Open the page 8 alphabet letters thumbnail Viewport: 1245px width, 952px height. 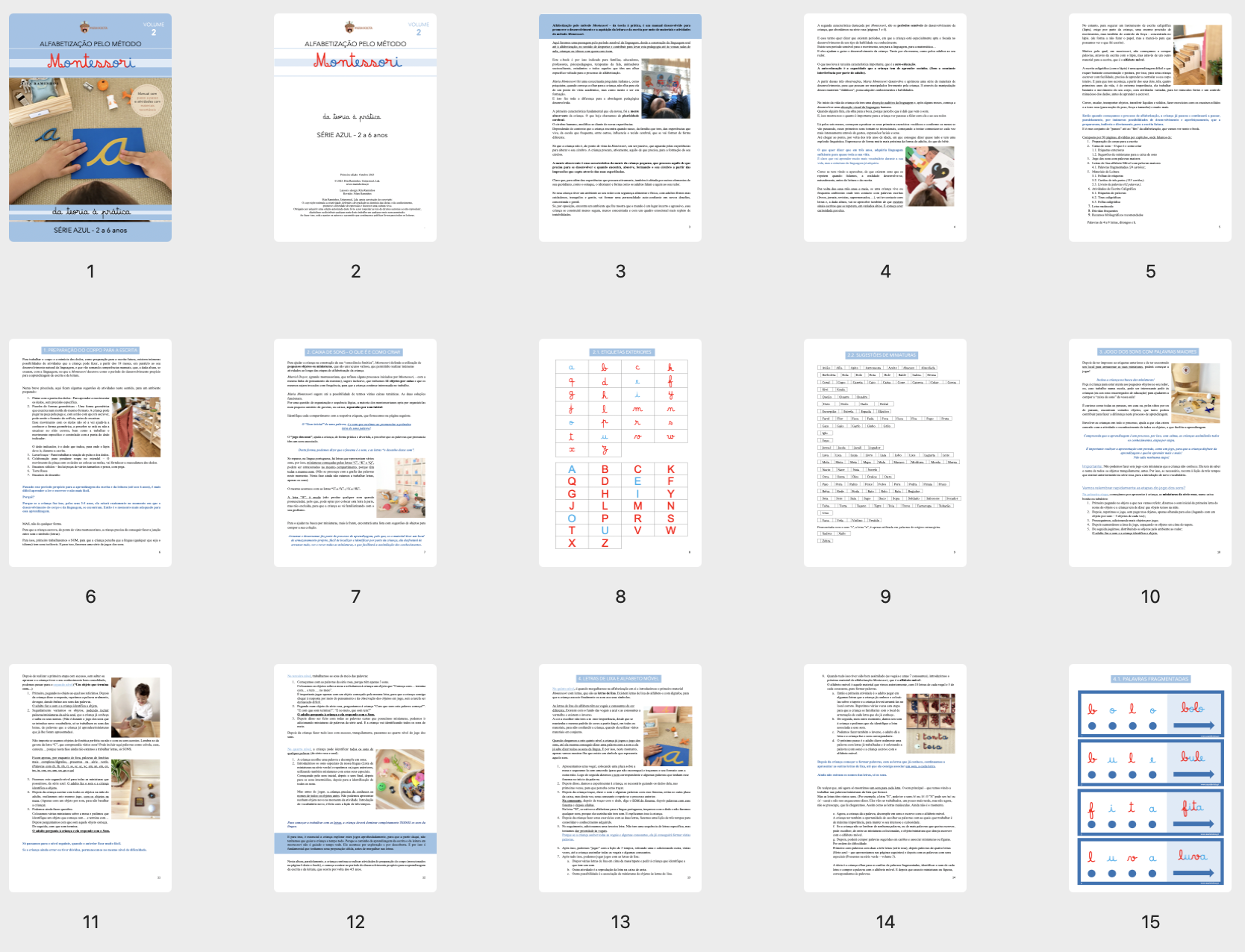(x=620, y=453)
